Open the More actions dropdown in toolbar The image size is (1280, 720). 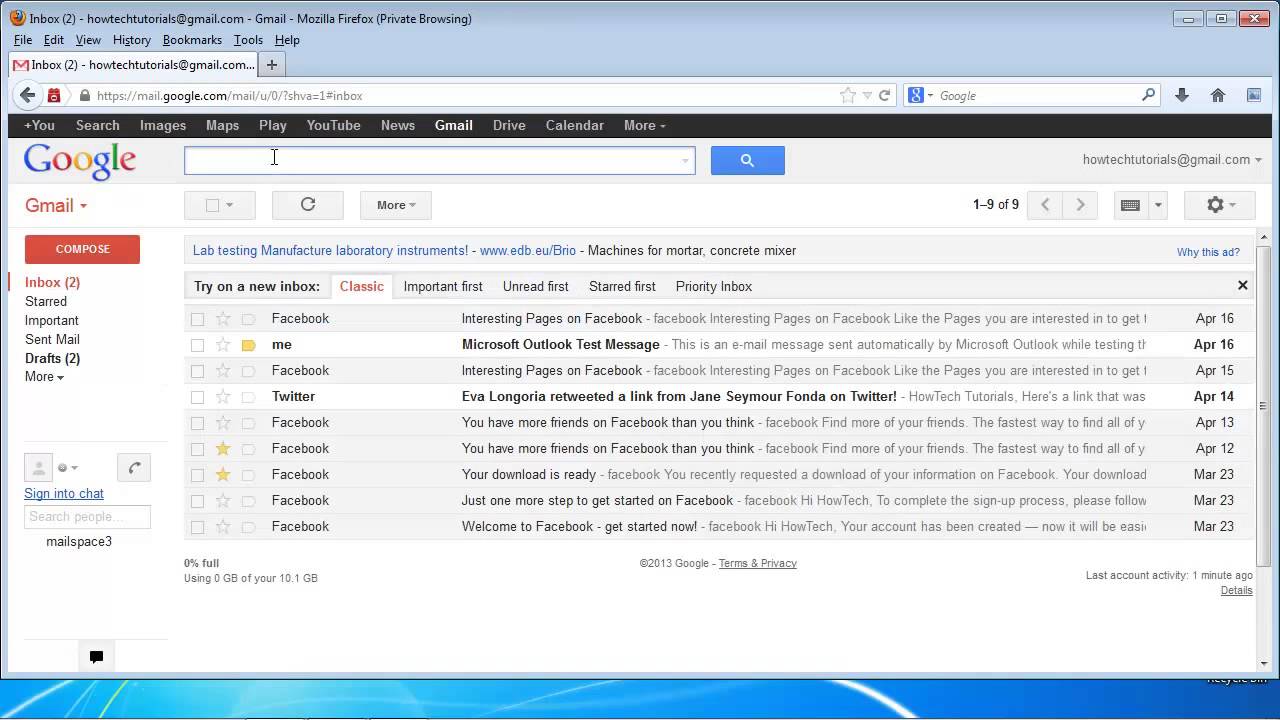(x=396, y=205)
